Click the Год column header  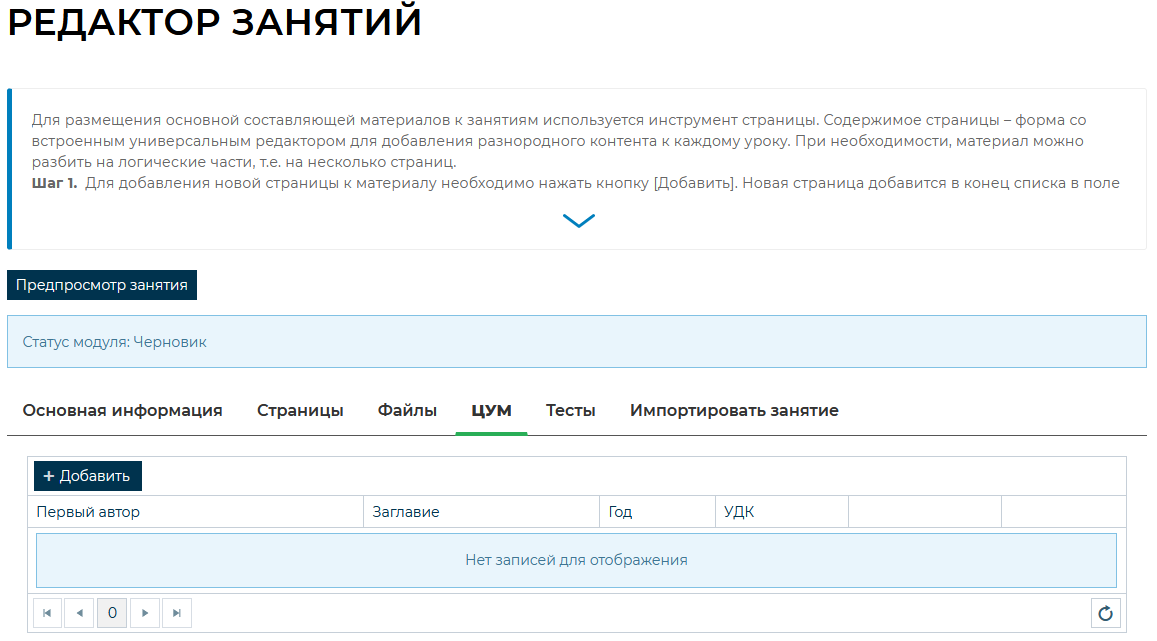pyautogui.click(x=620, y=512)
